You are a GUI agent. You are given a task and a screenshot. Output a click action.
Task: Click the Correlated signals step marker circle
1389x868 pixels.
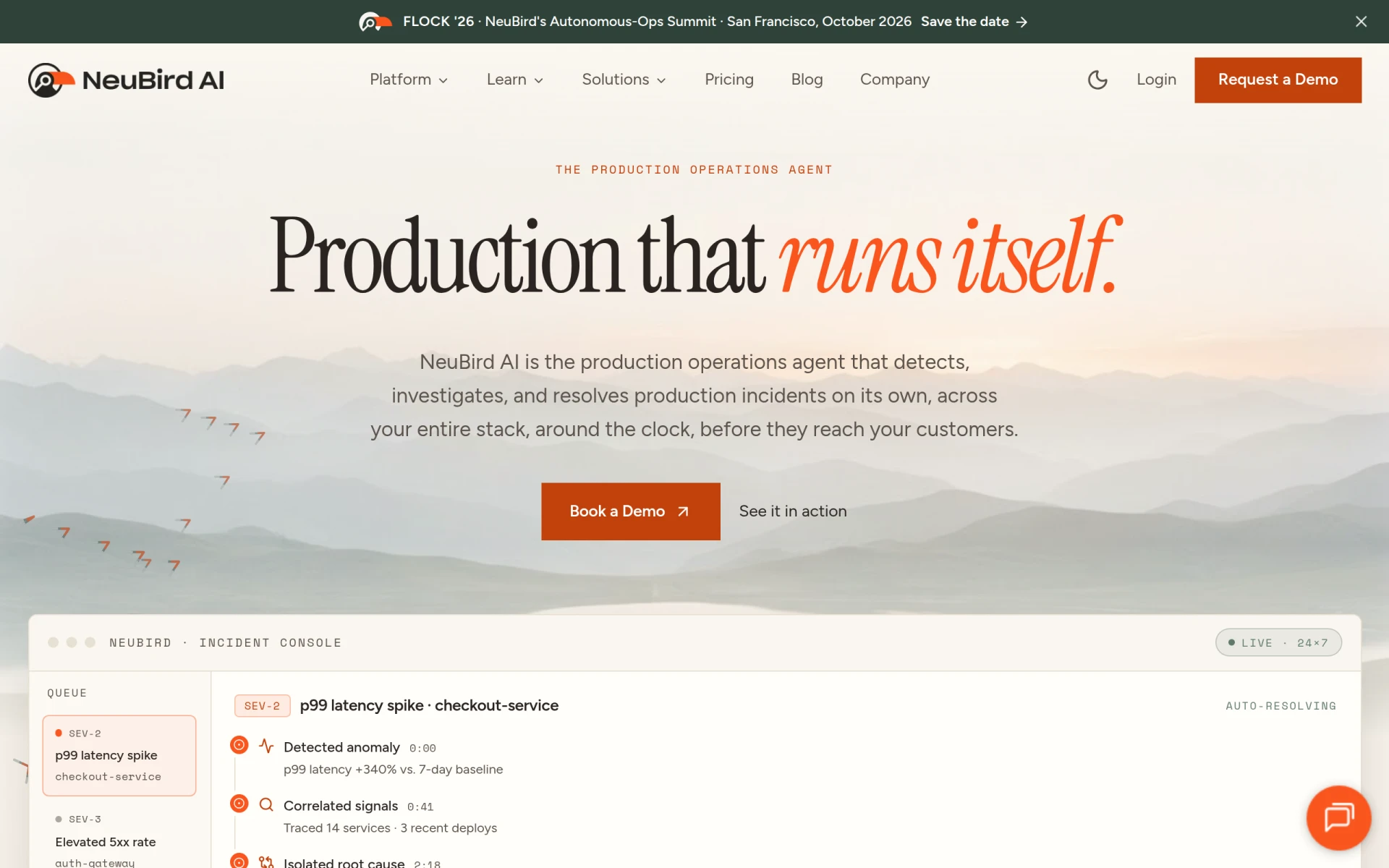tap(239, 803)
